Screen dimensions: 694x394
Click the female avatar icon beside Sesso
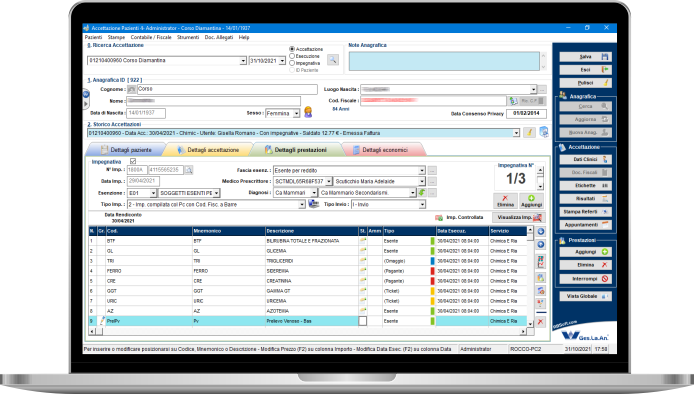point(308,112)
